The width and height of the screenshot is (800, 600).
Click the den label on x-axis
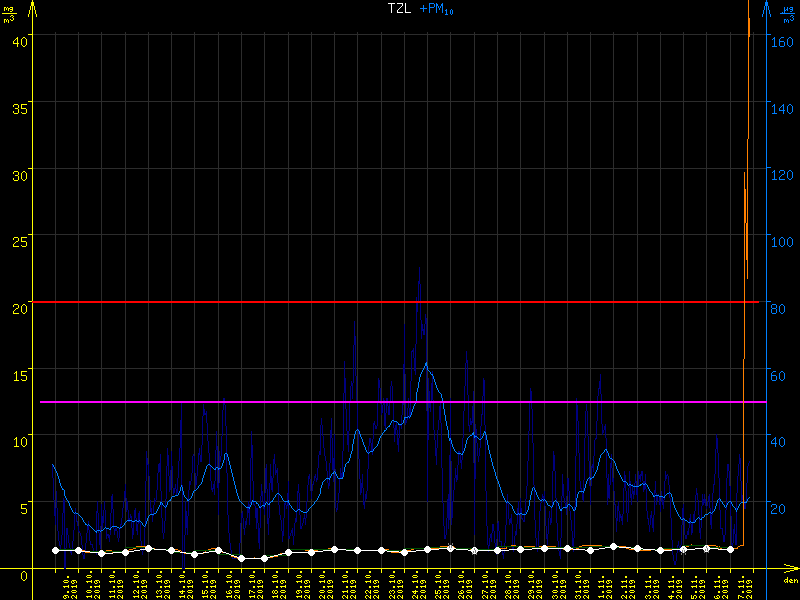[790, 581]
